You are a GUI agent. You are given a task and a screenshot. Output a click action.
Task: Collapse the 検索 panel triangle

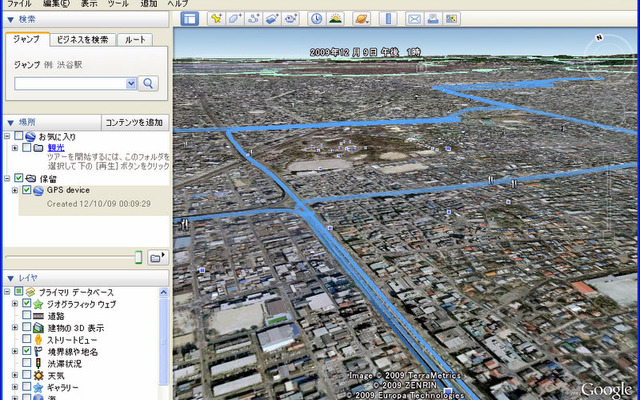(11, 19)
